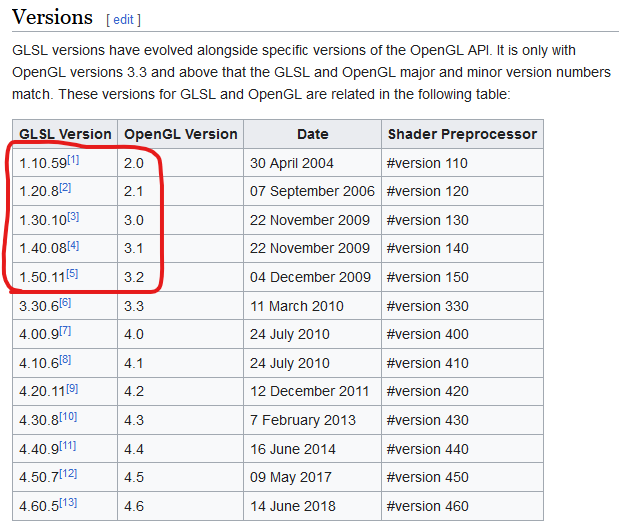Click the '#version 430' cell
624x531 pixels.
[462, 420]
